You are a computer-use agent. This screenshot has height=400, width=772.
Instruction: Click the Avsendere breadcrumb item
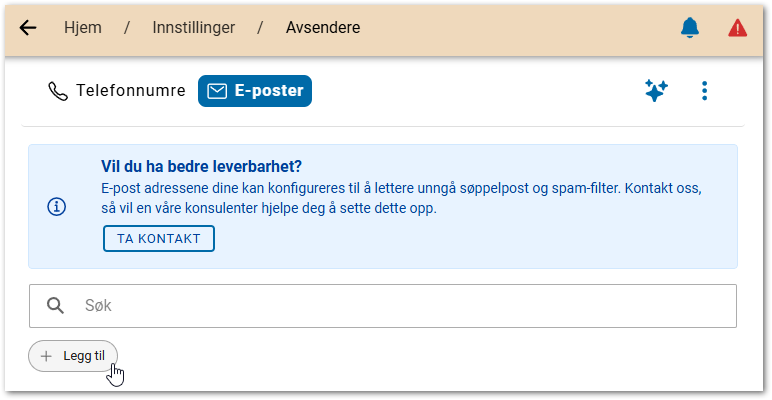[322, 28]
